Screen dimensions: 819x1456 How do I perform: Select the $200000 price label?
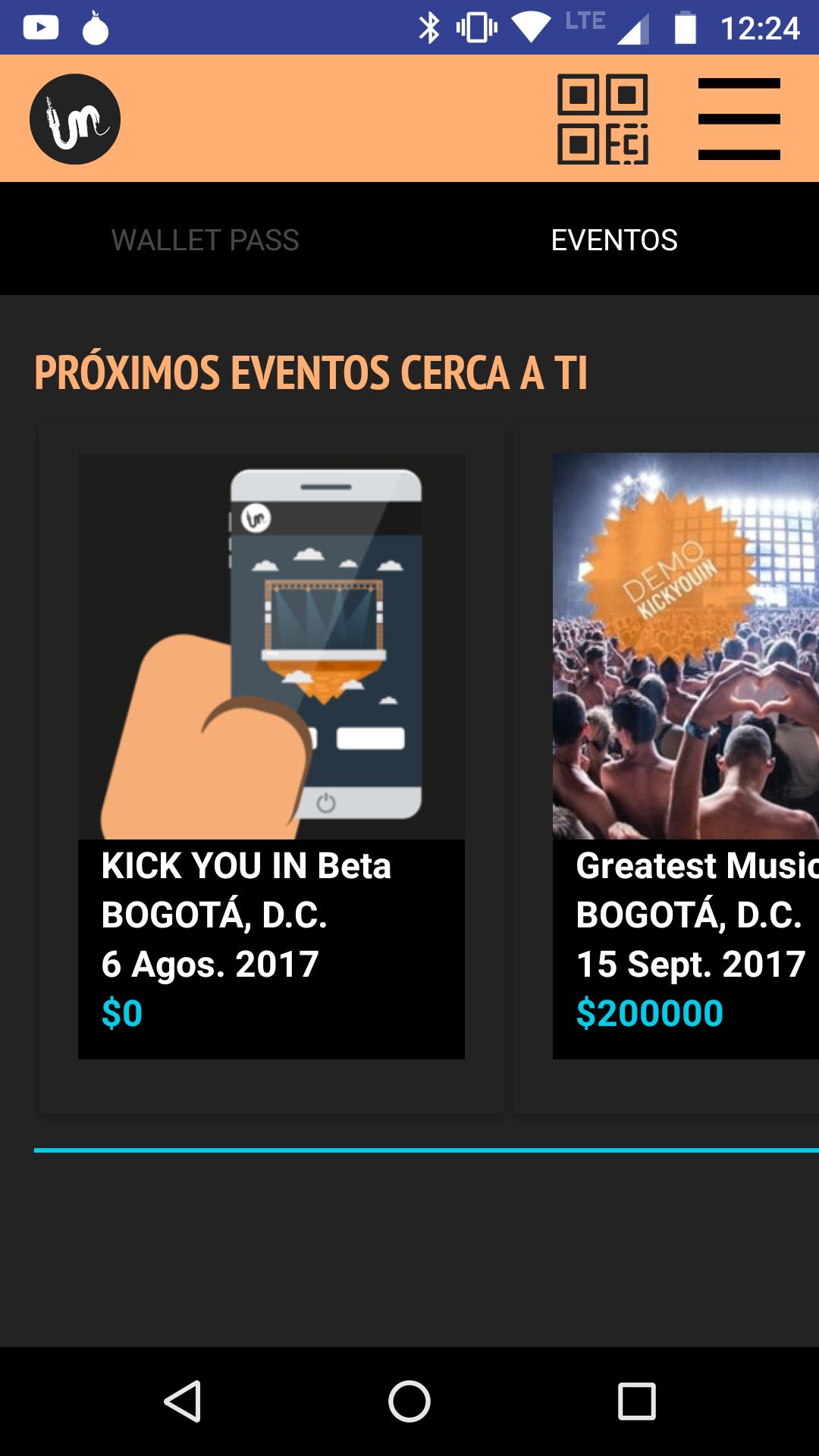[650, 1014]
